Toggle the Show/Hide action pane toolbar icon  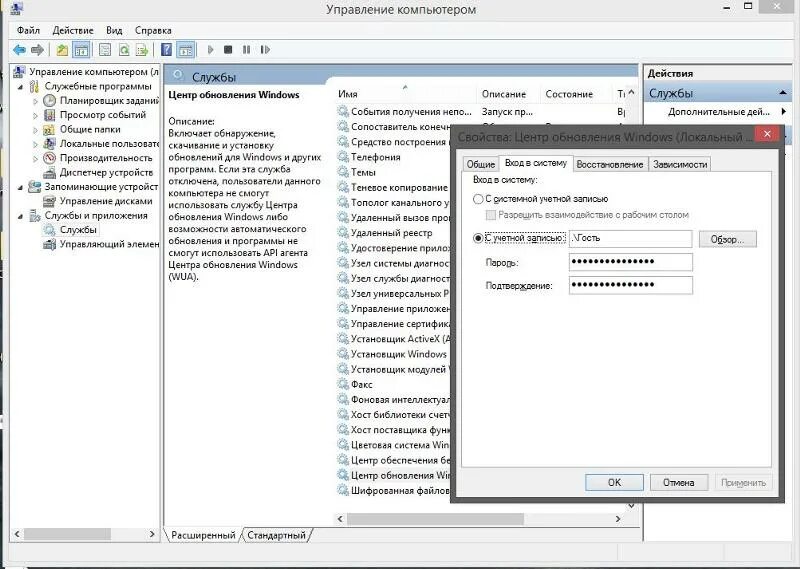186,50
